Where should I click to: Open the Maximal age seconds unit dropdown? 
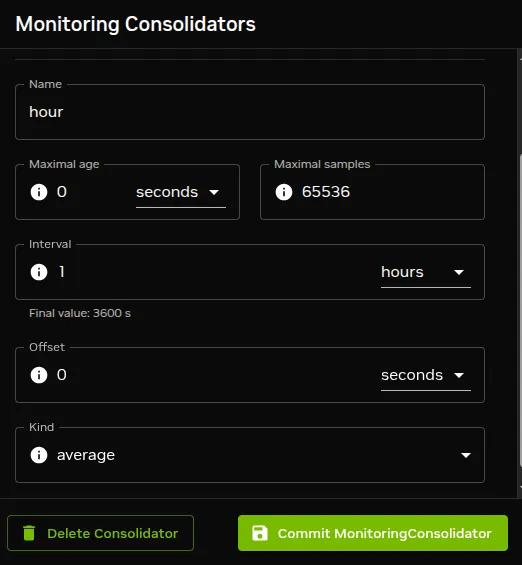[181, 192]
